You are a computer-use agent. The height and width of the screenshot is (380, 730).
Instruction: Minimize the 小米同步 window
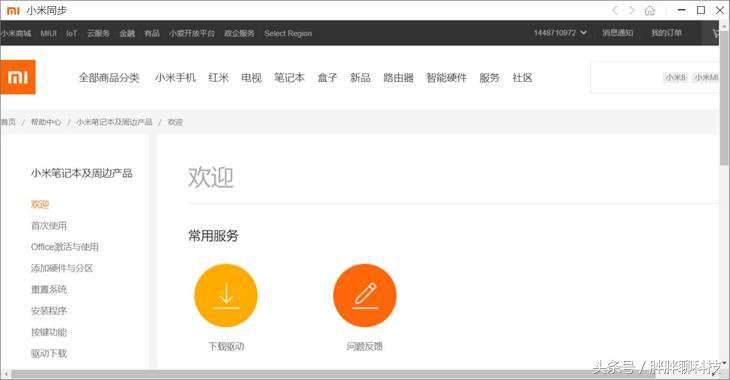tap(682, 10)
